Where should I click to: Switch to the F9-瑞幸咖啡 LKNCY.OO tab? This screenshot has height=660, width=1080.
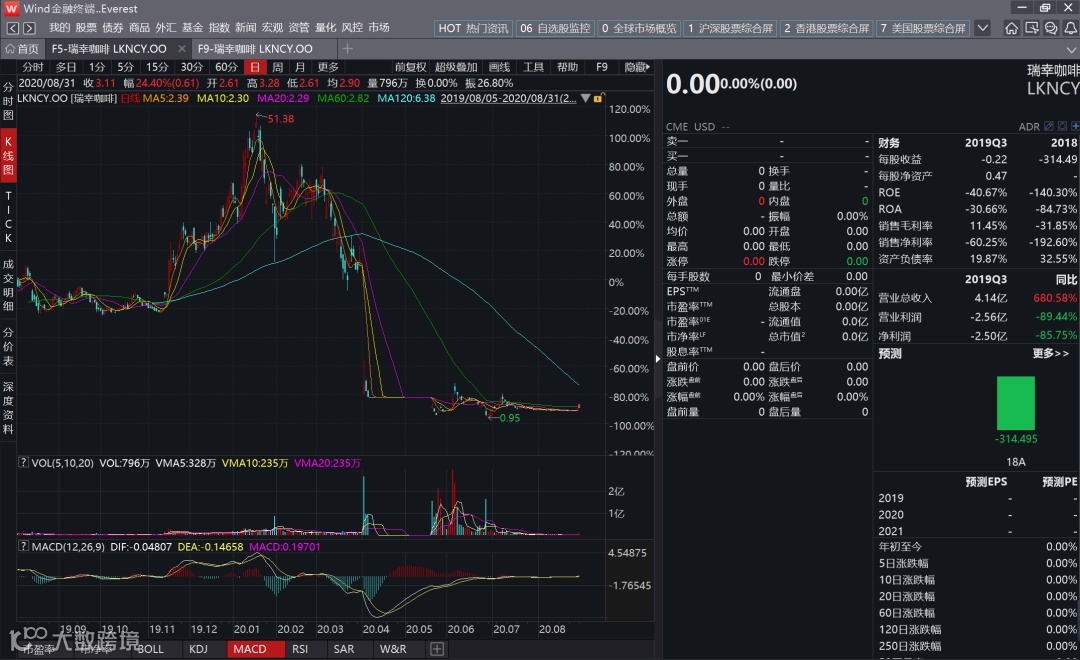click(x=255, y=49)
